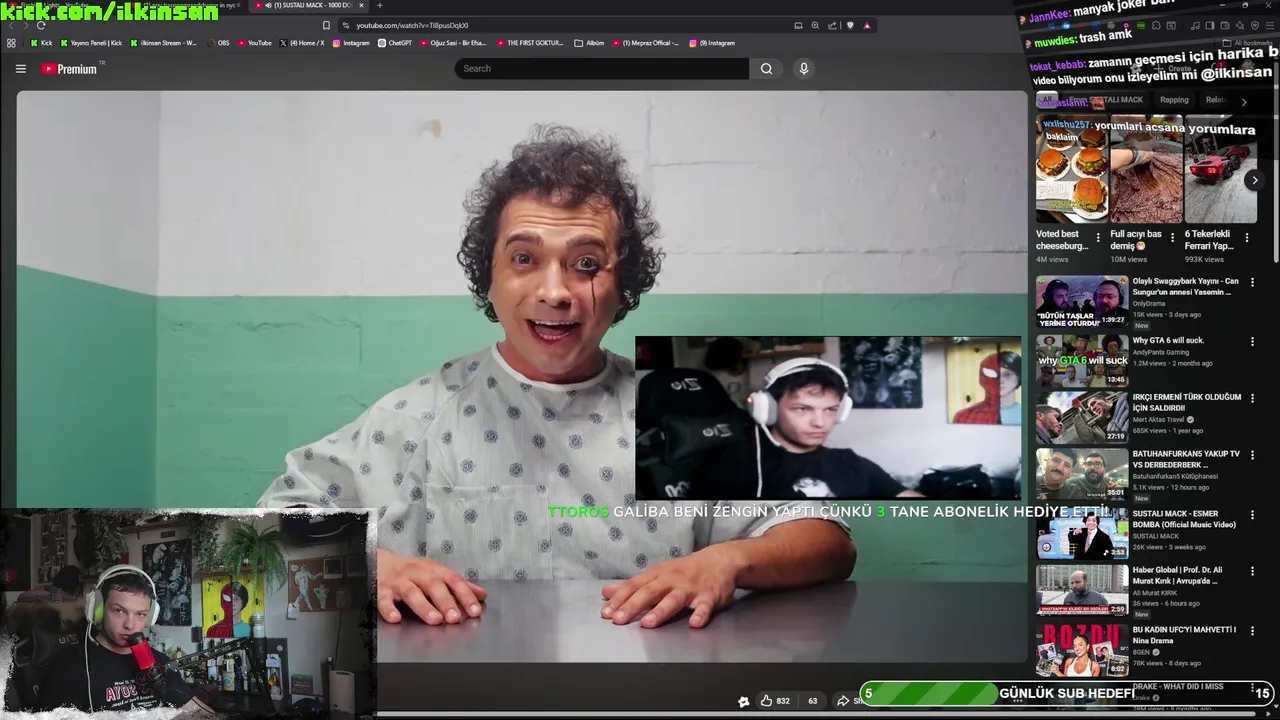Click OnlyDrama channel name

click(x=1149, y=303)
